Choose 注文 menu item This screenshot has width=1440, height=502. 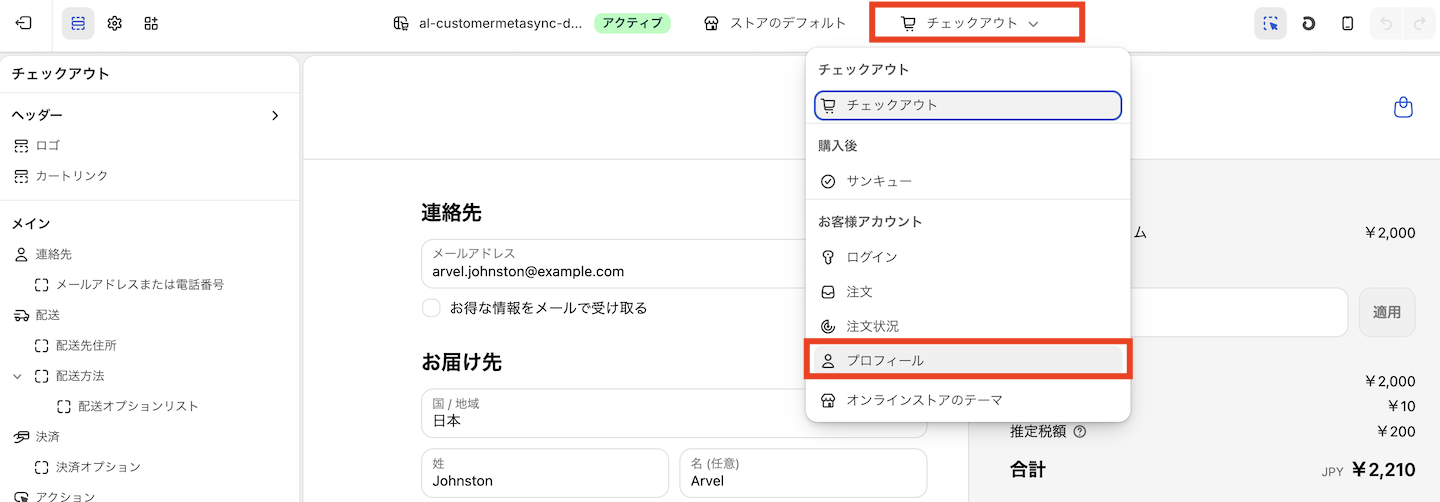point(968,292)
